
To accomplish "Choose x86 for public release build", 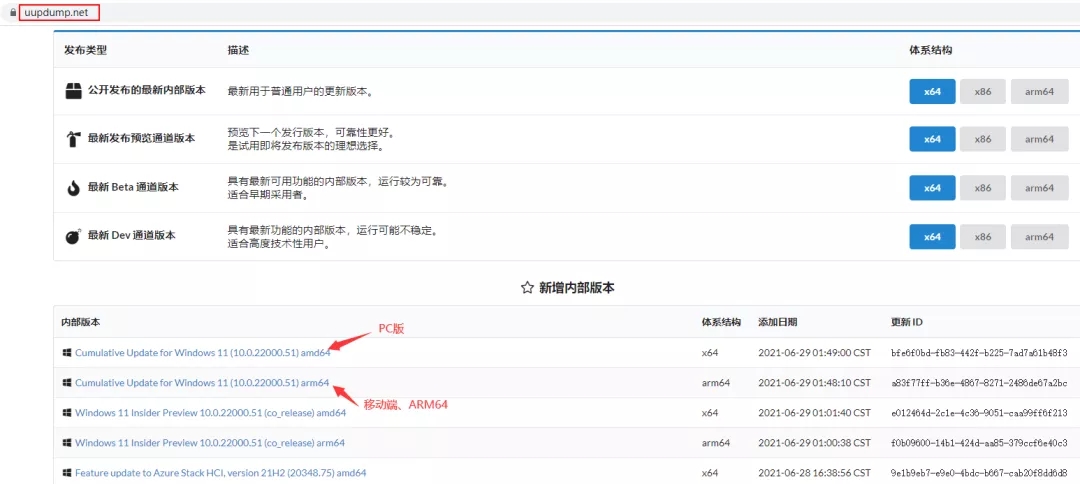I will pyautogui.click(x=982, y=91).
